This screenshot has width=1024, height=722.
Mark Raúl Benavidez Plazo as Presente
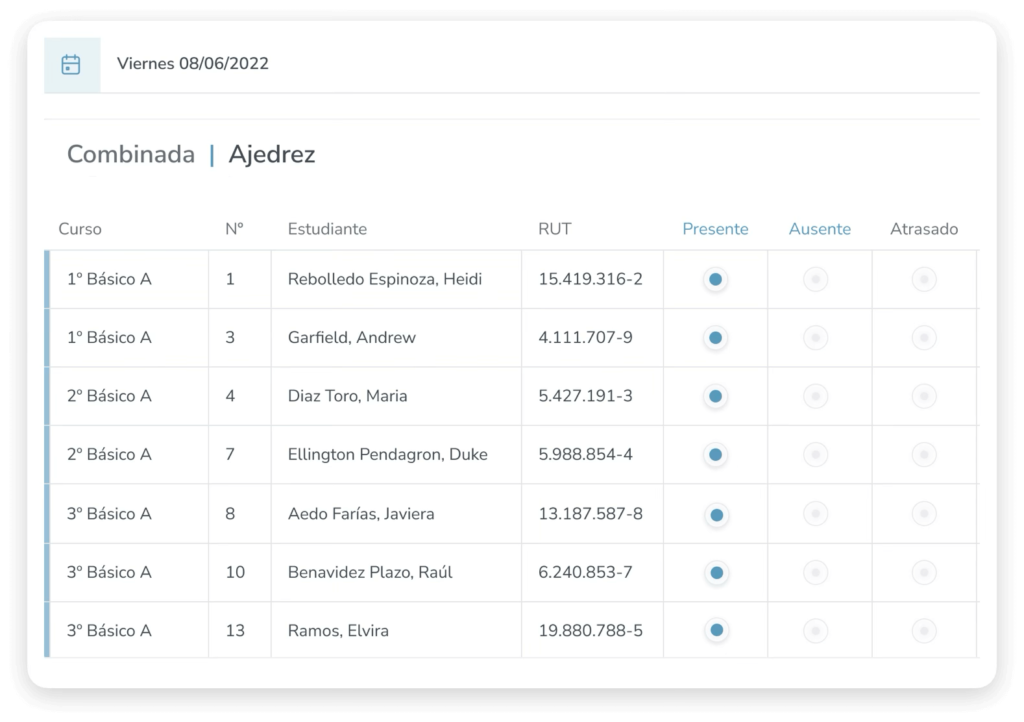tap(715, 573)
